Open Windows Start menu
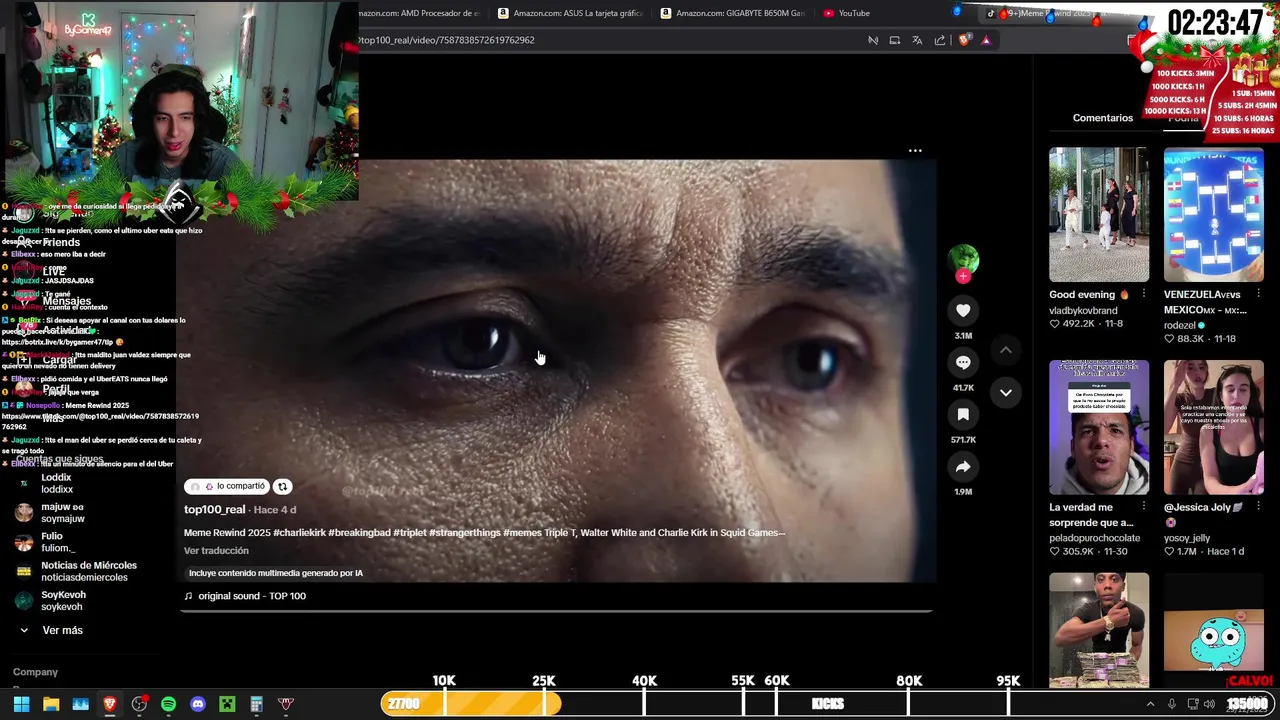This screenshot has height=720, width=1280. tap(21, 704)
